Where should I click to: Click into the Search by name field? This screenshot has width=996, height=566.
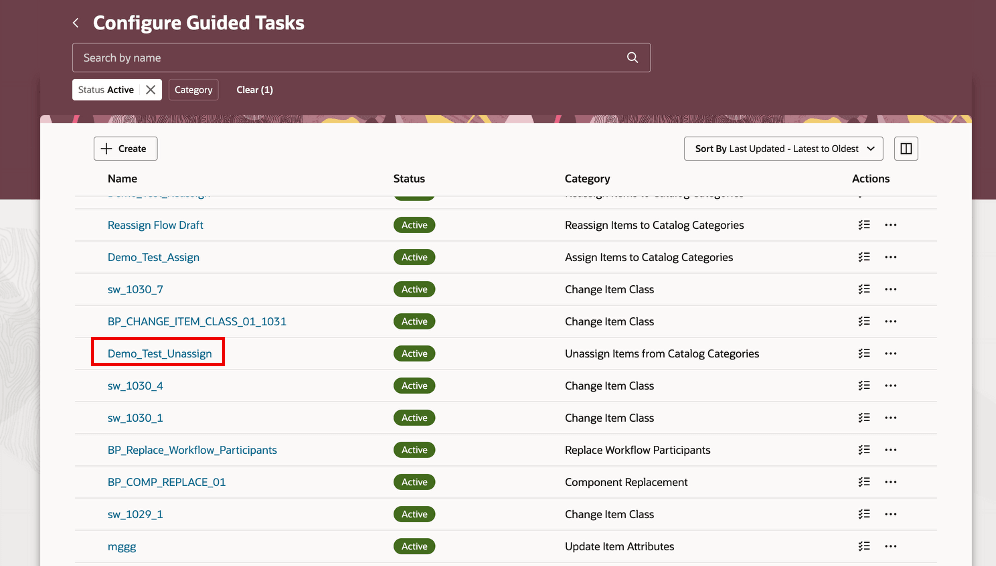(x=350, y=58)
